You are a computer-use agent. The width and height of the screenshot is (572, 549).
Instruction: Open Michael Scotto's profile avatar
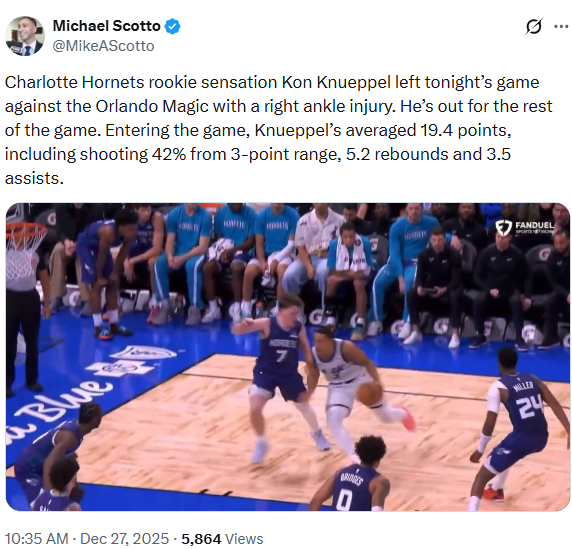pos(25,36)
